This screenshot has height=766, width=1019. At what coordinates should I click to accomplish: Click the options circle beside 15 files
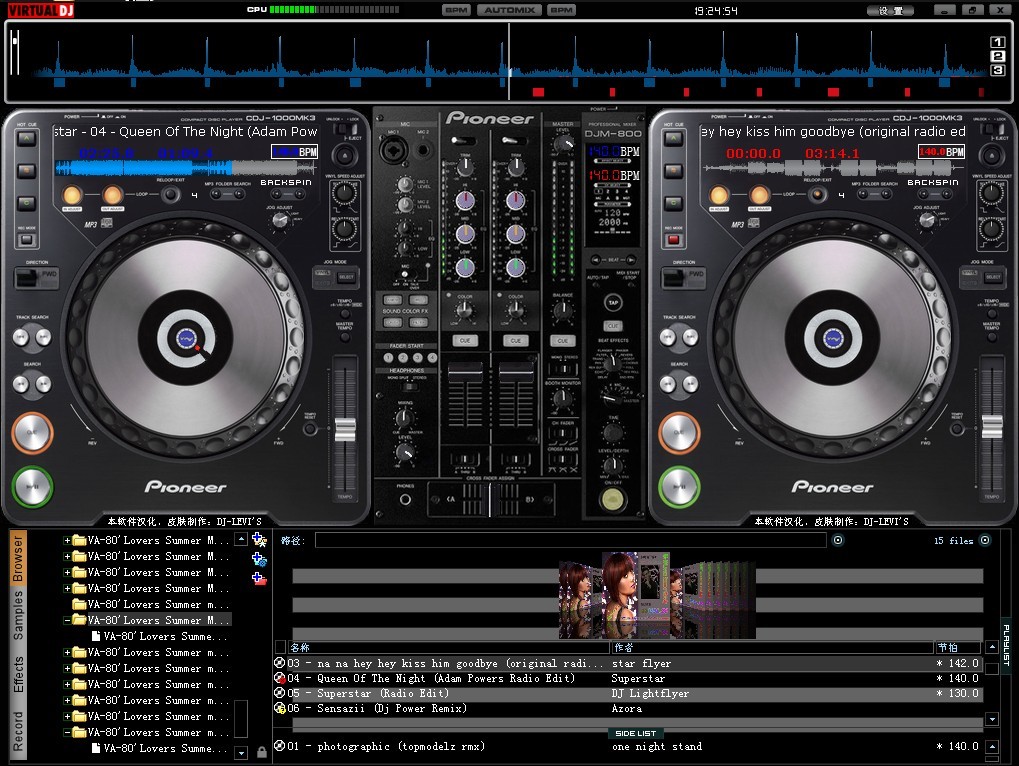pos(985,540)
